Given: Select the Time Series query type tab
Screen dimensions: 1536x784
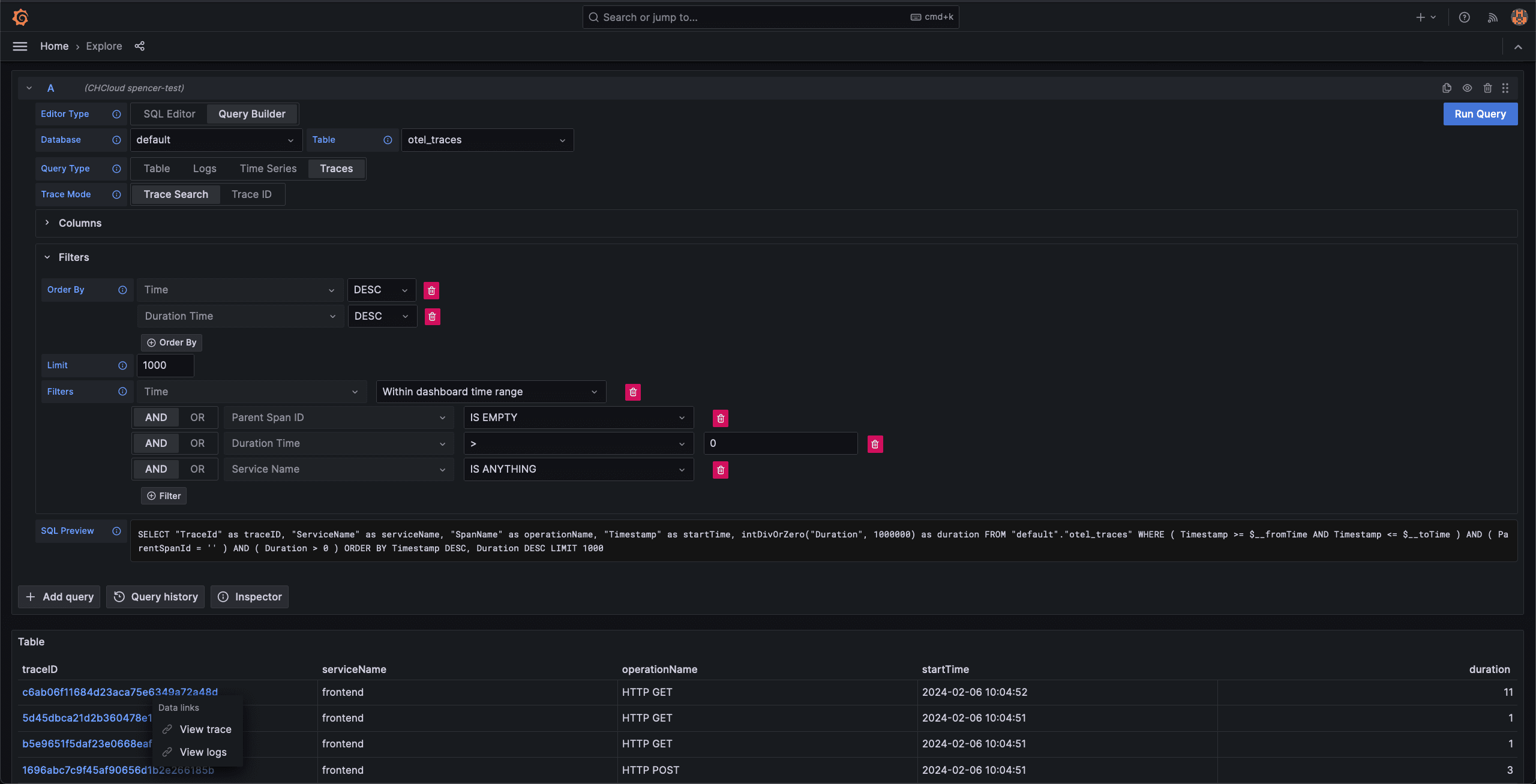Looking at the screenshot, I should 268,169.
